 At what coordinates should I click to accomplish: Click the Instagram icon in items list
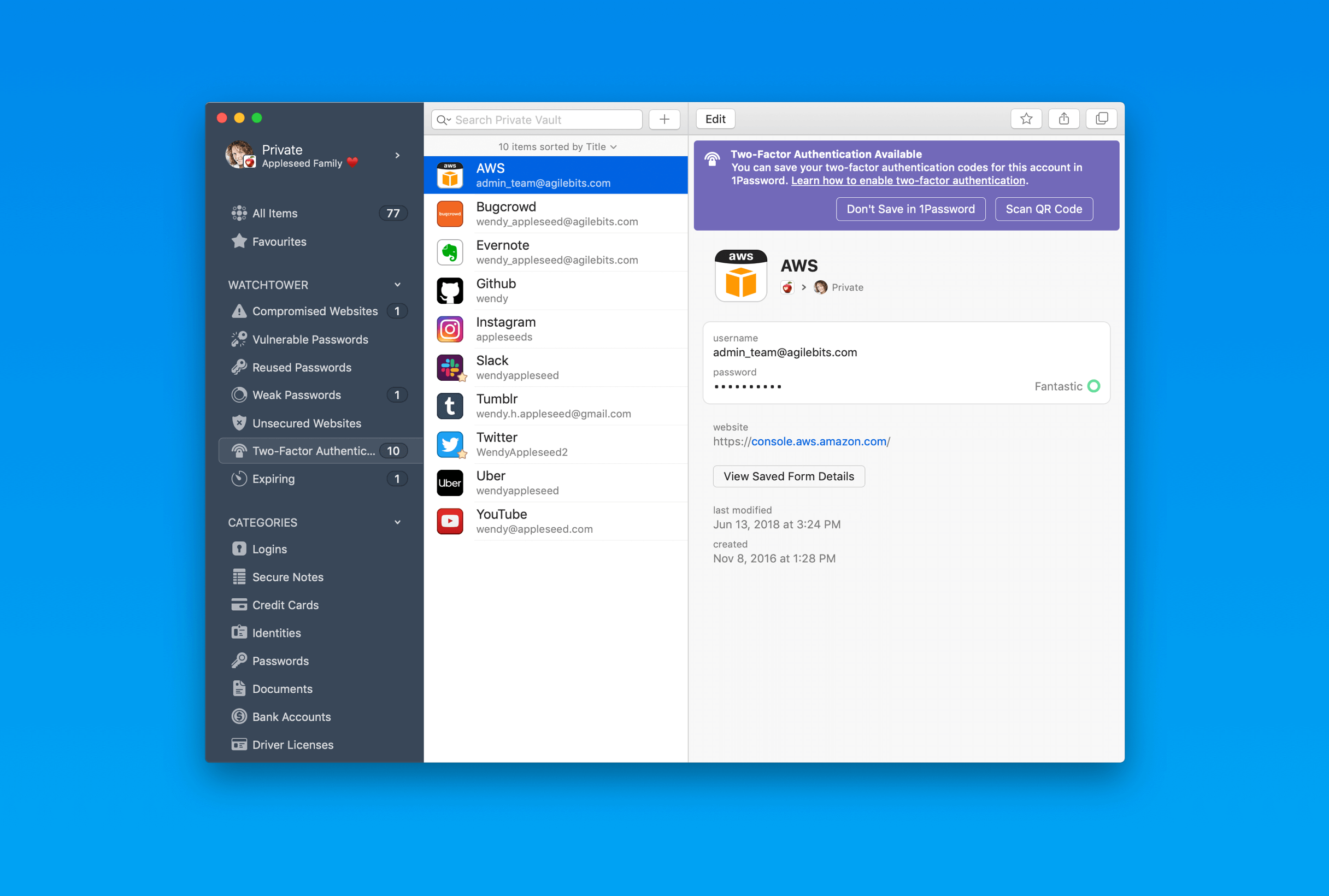[x=450, y=328]
